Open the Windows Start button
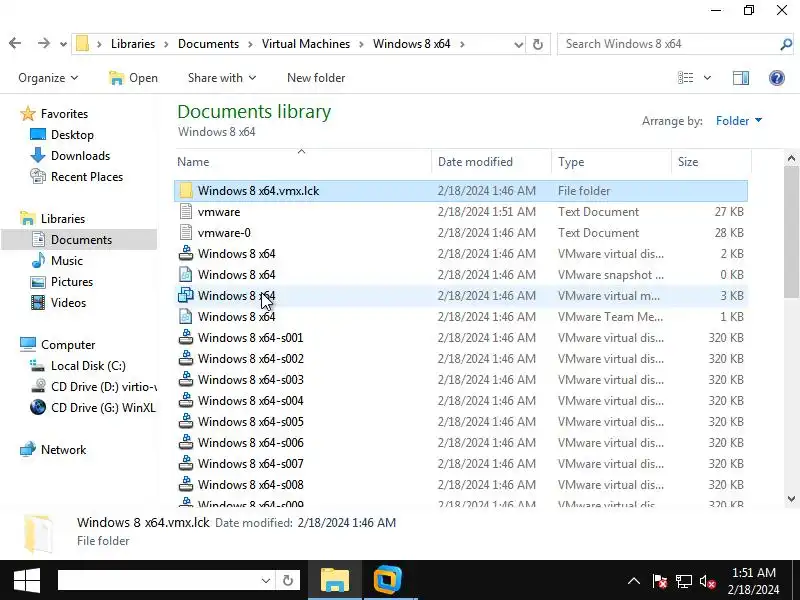Image resolution: width=800 pixels, height=600 pixels. [x=27, y=580]
